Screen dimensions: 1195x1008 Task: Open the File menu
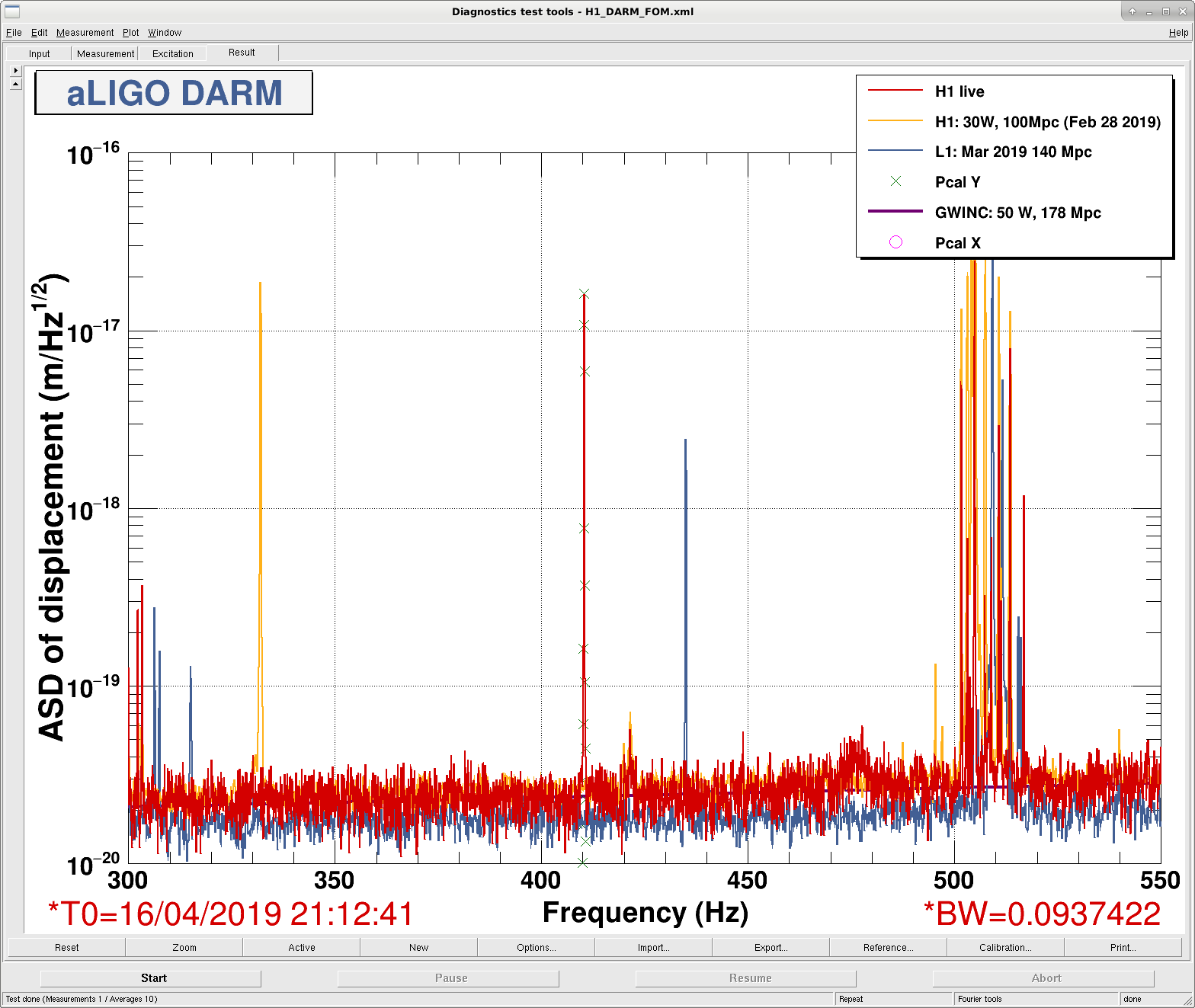click(x=14, y=33)
